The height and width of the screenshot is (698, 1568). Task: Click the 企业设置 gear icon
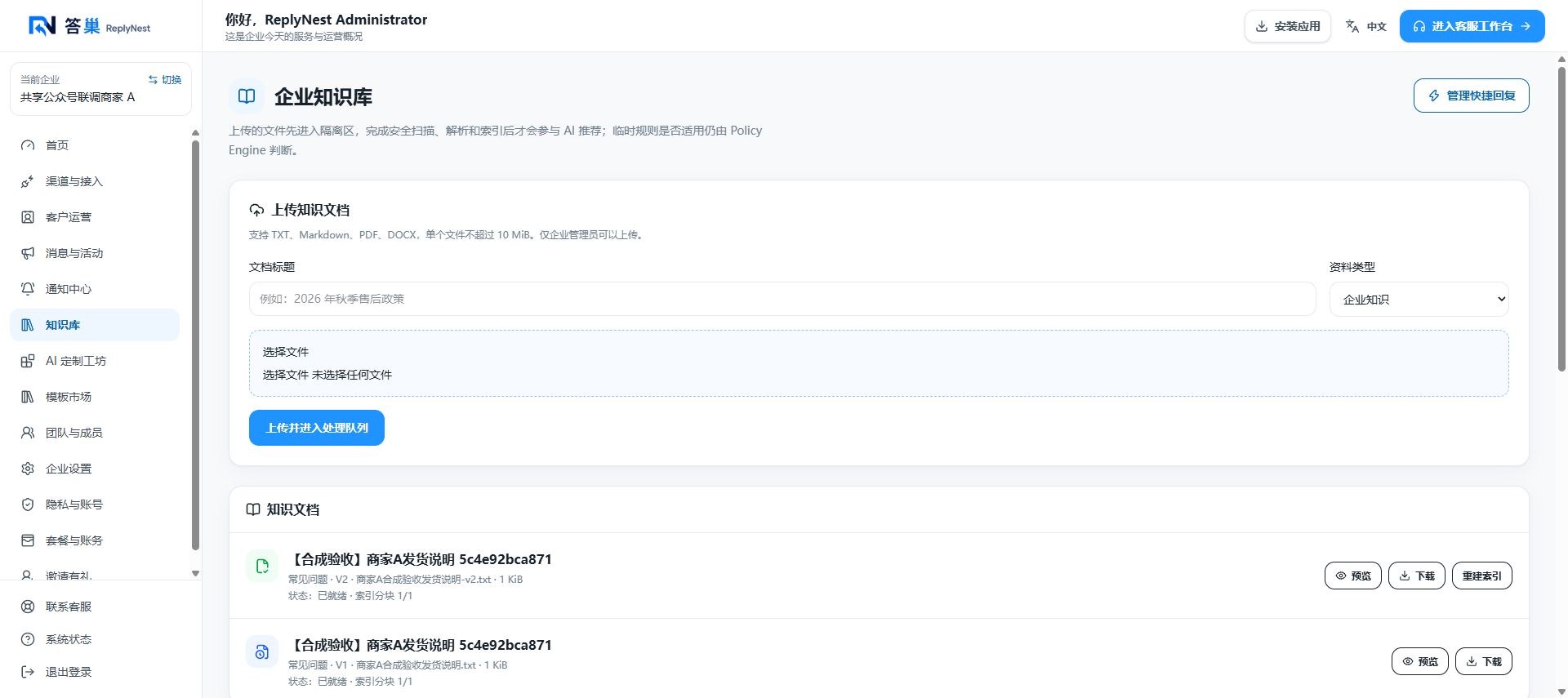[x=28, y=469]
